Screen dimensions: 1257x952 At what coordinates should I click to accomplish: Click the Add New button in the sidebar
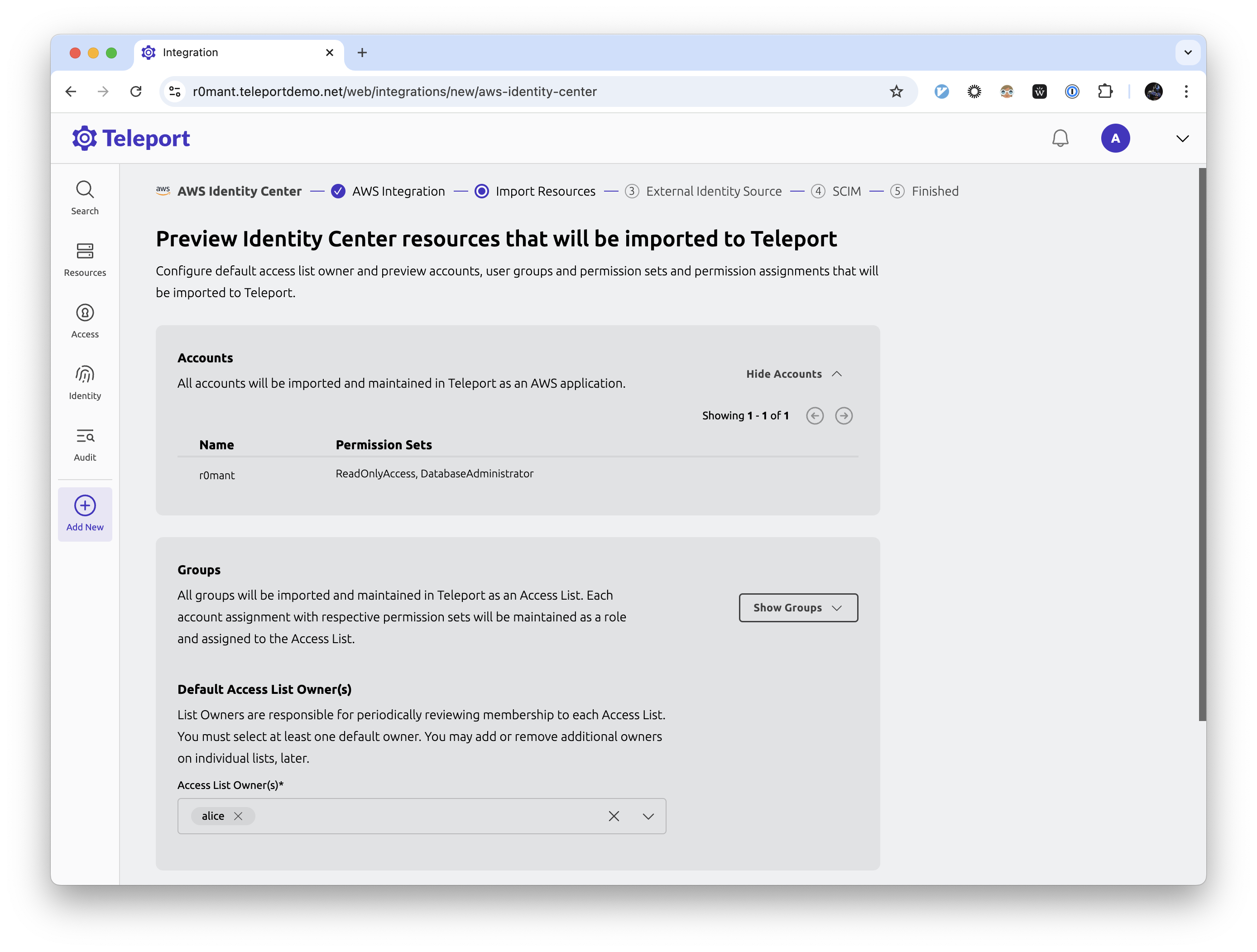click(85, 513)
